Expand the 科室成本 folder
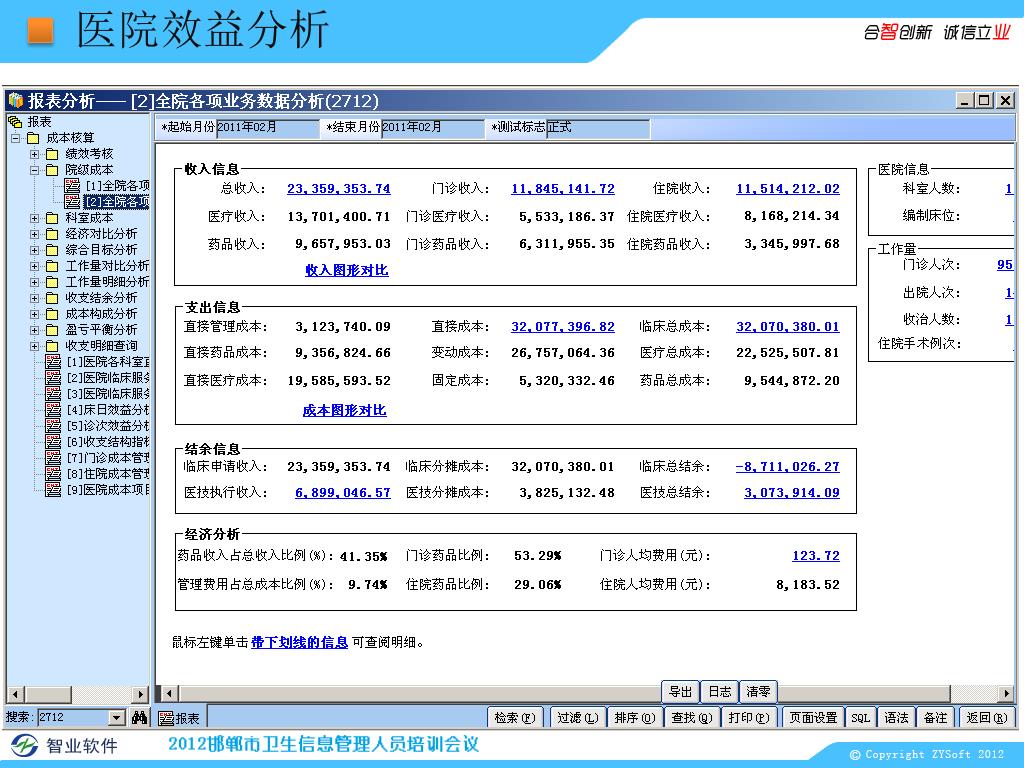Image resolution: width=1024 pixels, height=768 pixels. [x=35, y=218]
